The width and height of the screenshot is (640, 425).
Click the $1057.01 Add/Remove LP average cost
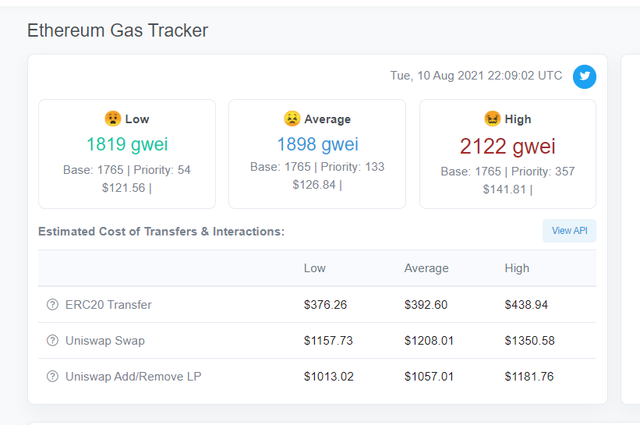pos(429,376)
